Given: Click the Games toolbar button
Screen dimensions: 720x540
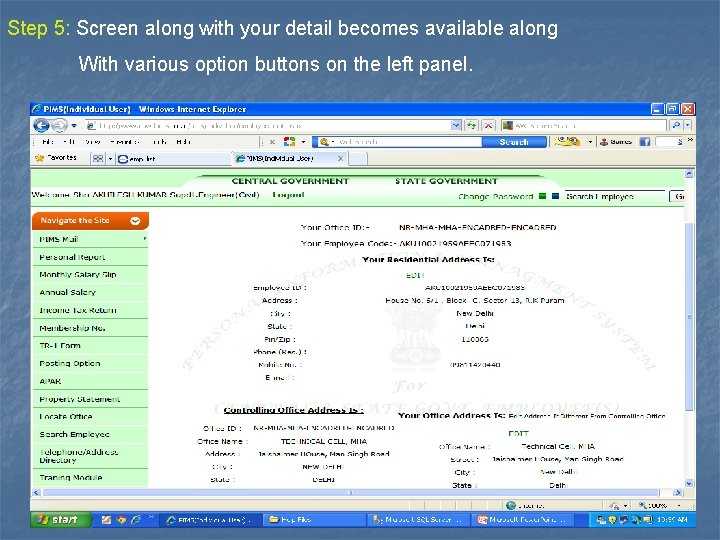Looking at the screenshot, I should pos(616,142).
